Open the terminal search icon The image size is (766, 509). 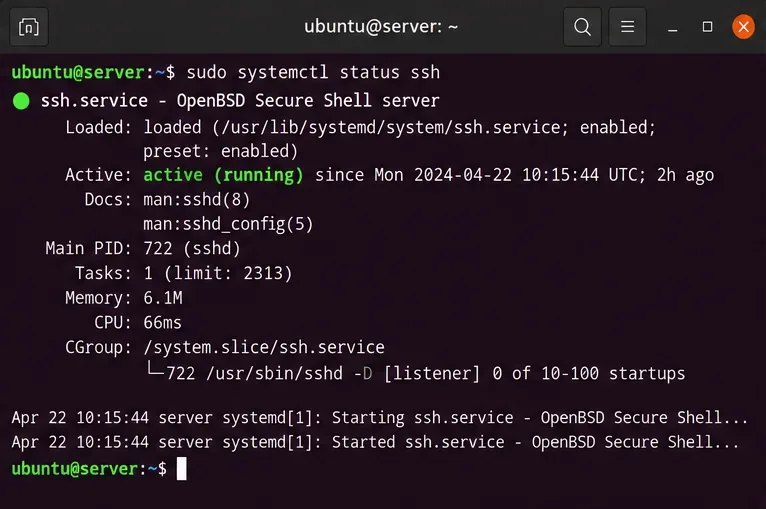pos(582,27)
